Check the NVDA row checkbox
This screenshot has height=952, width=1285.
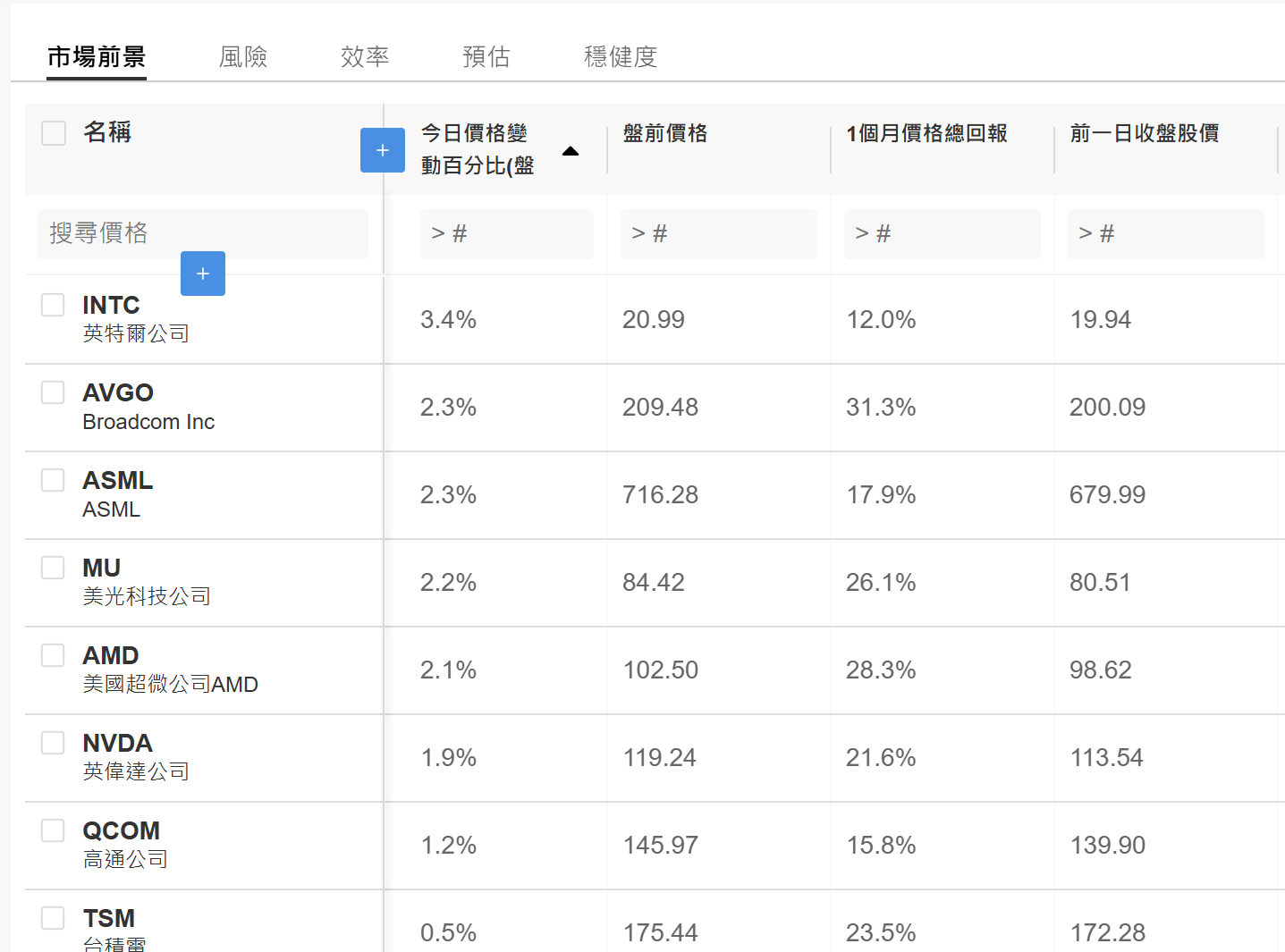(x=53, y=743)
